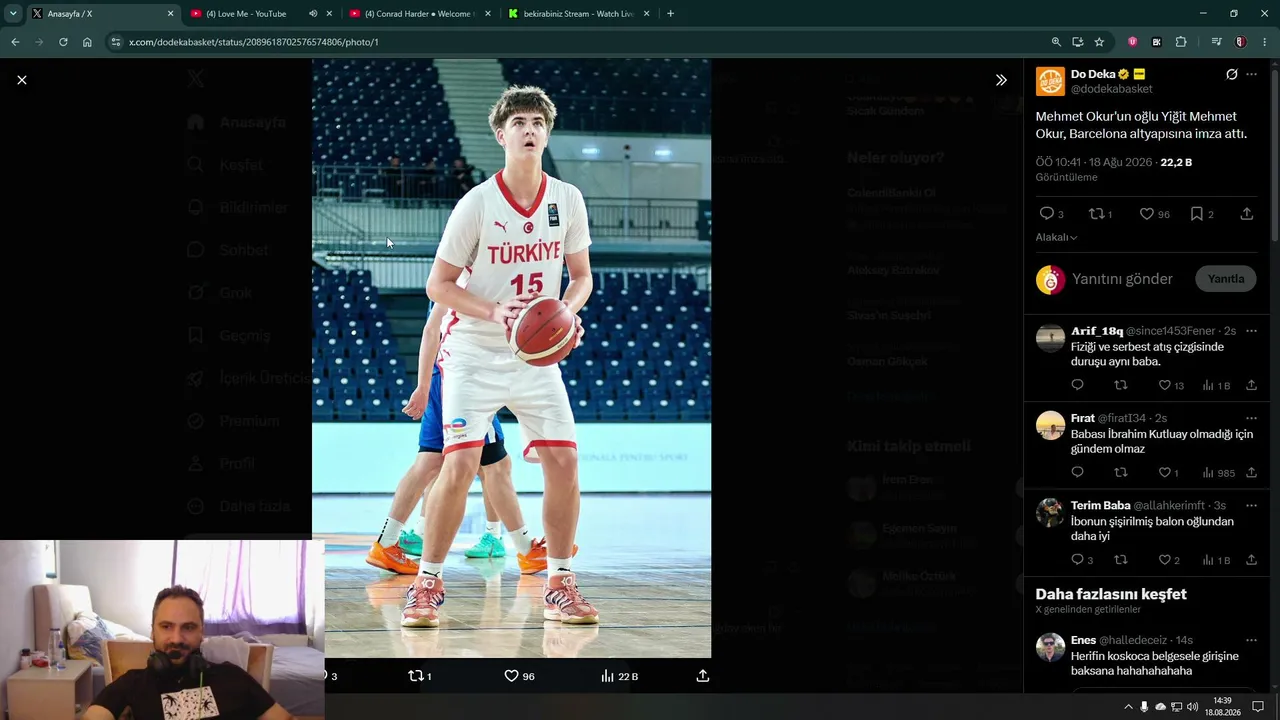Open Do Deka profile avatar
This screenshot has height=720, width=1280.
click(x=1050, y=81)
